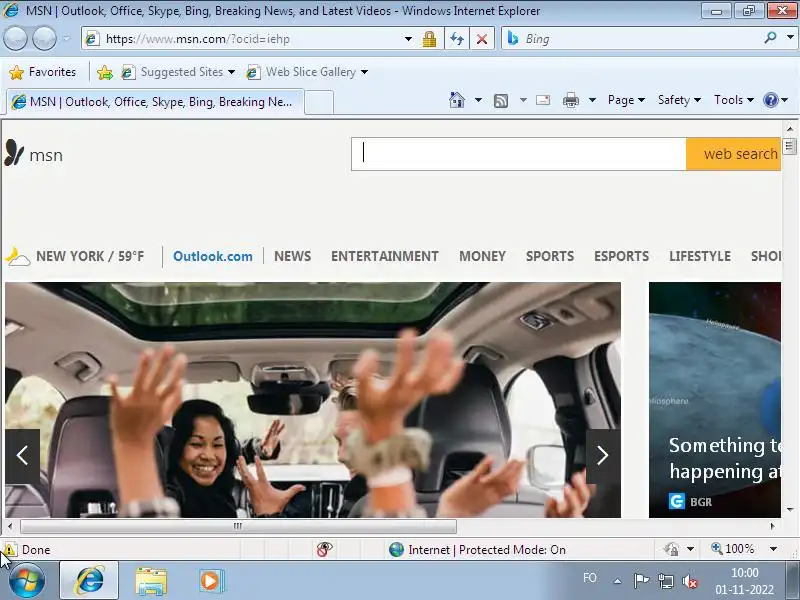Click the zoom level 100% button
800x600 pixels.
pos(733,549)
